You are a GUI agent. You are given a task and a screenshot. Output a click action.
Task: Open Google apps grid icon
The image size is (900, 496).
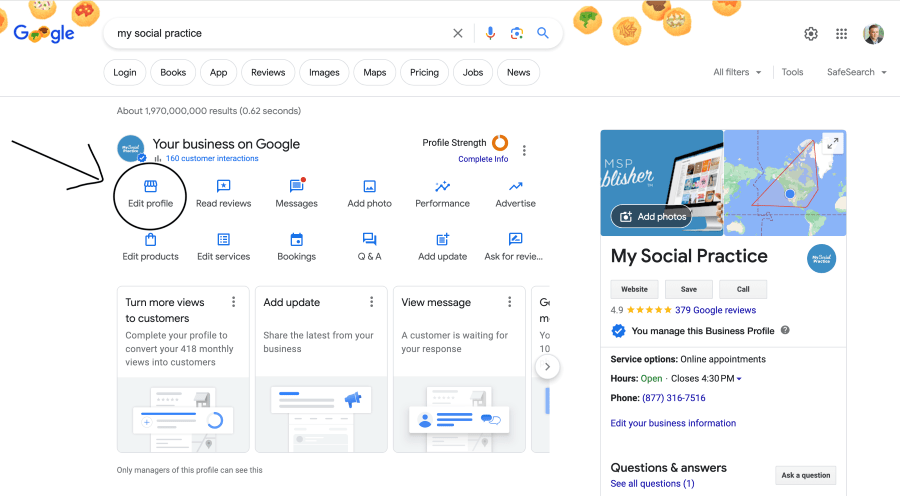(x=841, y=34)
